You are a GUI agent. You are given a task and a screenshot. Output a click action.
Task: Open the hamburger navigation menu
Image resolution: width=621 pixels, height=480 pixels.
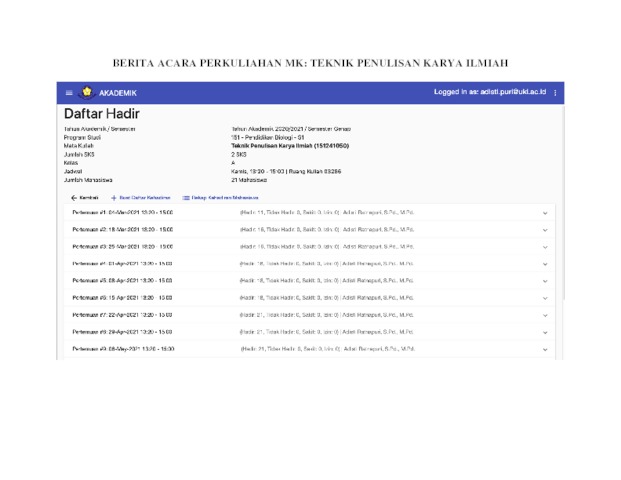tap(69, 93)
